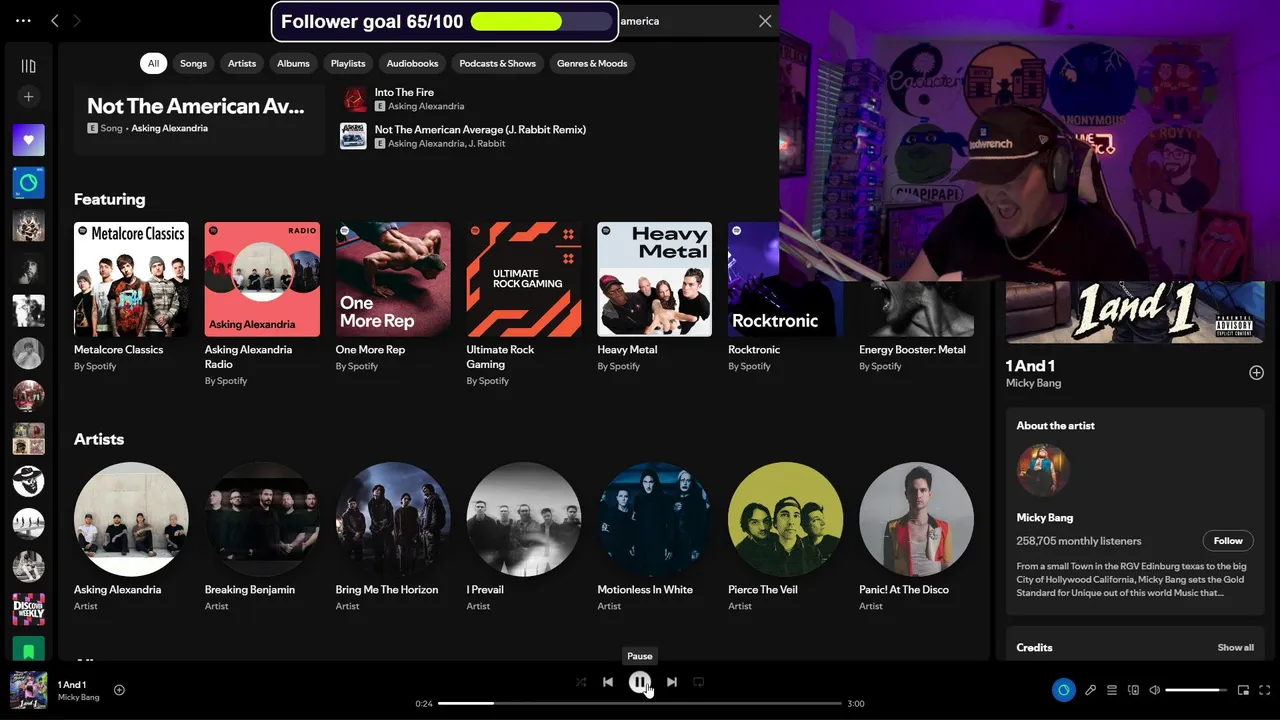
Task: Click the Micky Bang name in About the artist
Action: 1045,518
